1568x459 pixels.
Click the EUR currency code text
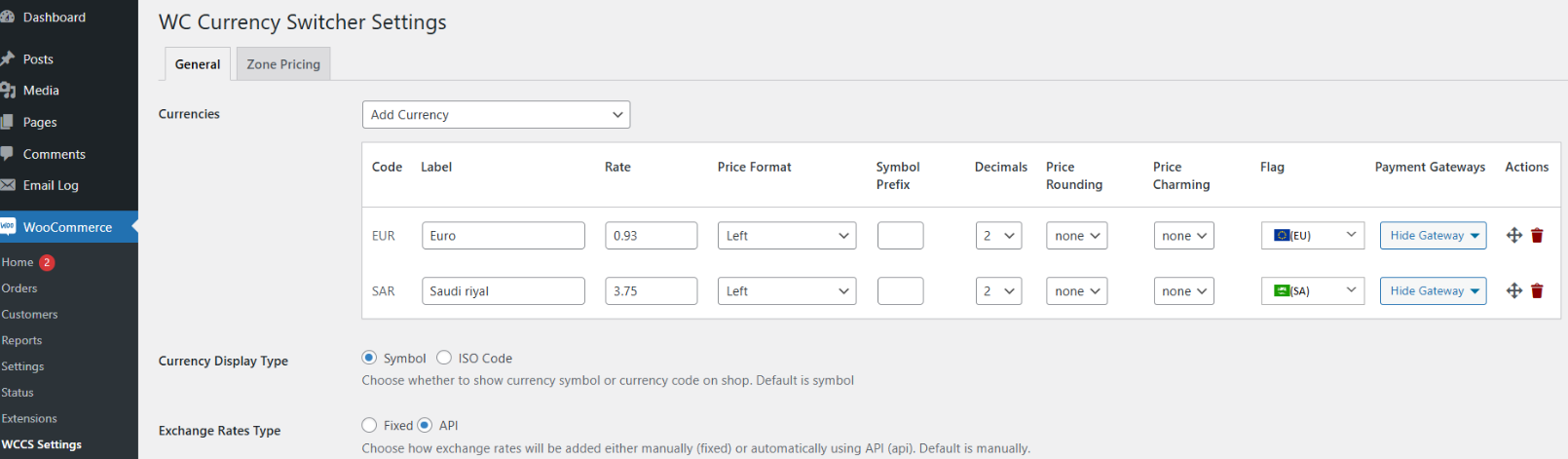(x=384, y=236)
